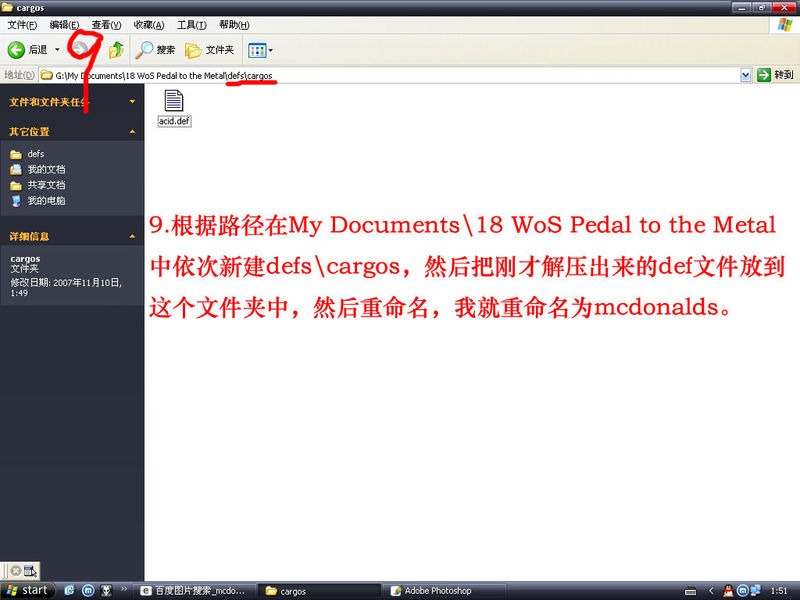Open the Search (搜索) toolbar button

(x=156, y=49)
